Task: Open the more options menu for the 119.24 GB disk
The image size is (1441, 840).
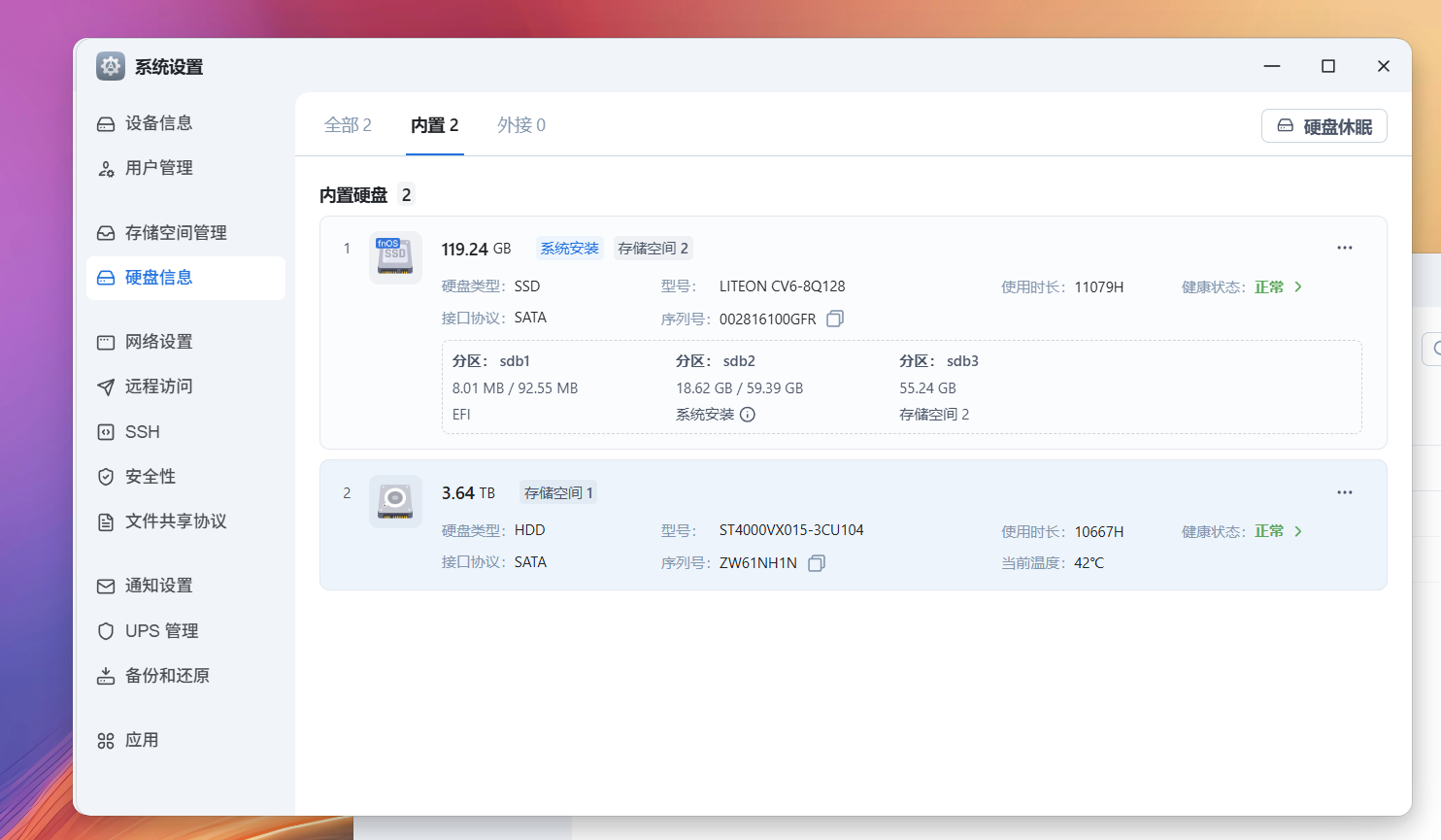Action: pos(1344,248)
